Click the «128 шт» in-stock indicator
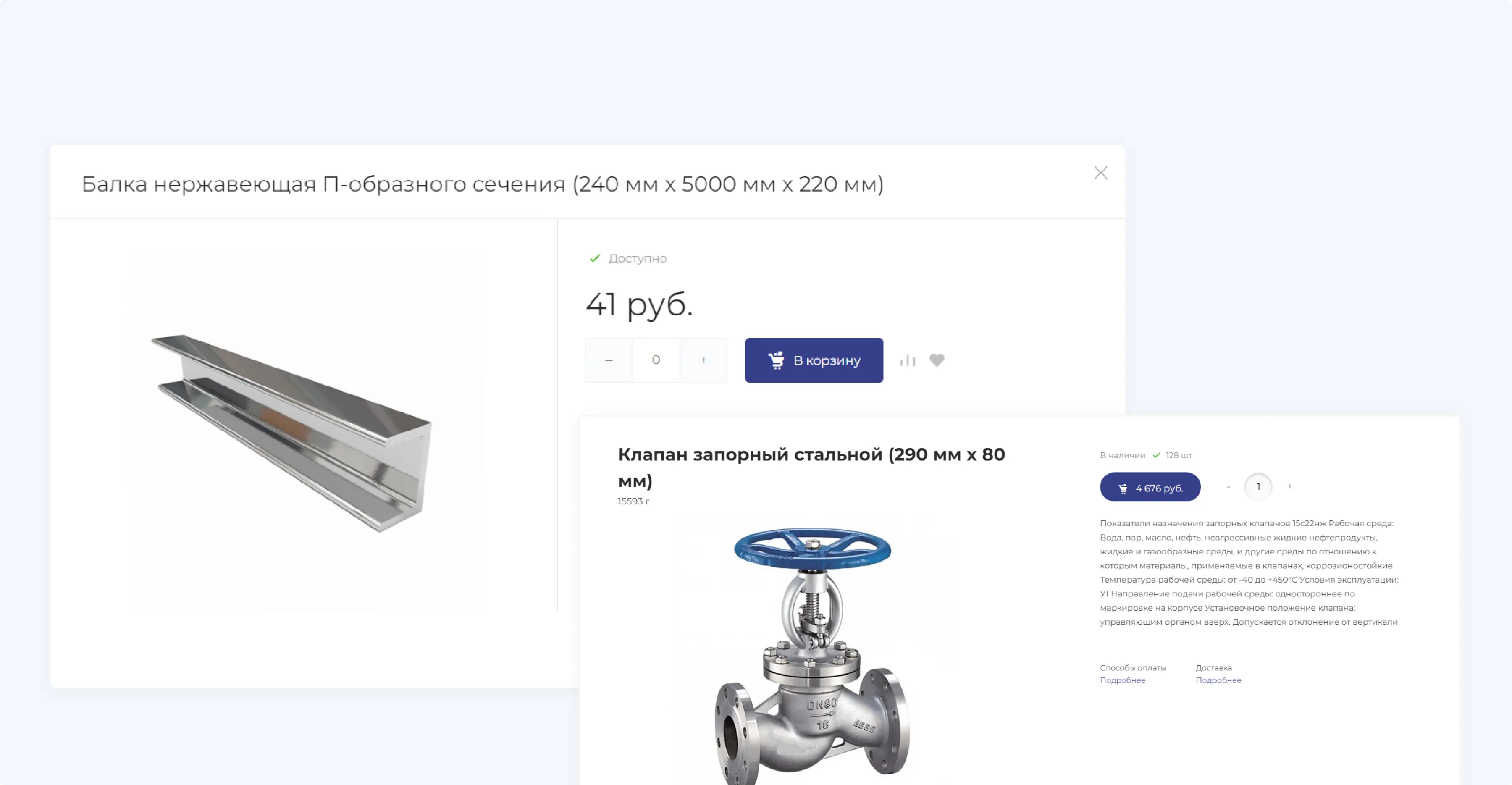This screenshot has height=785, width=1512. click(x=1178, y=456)
